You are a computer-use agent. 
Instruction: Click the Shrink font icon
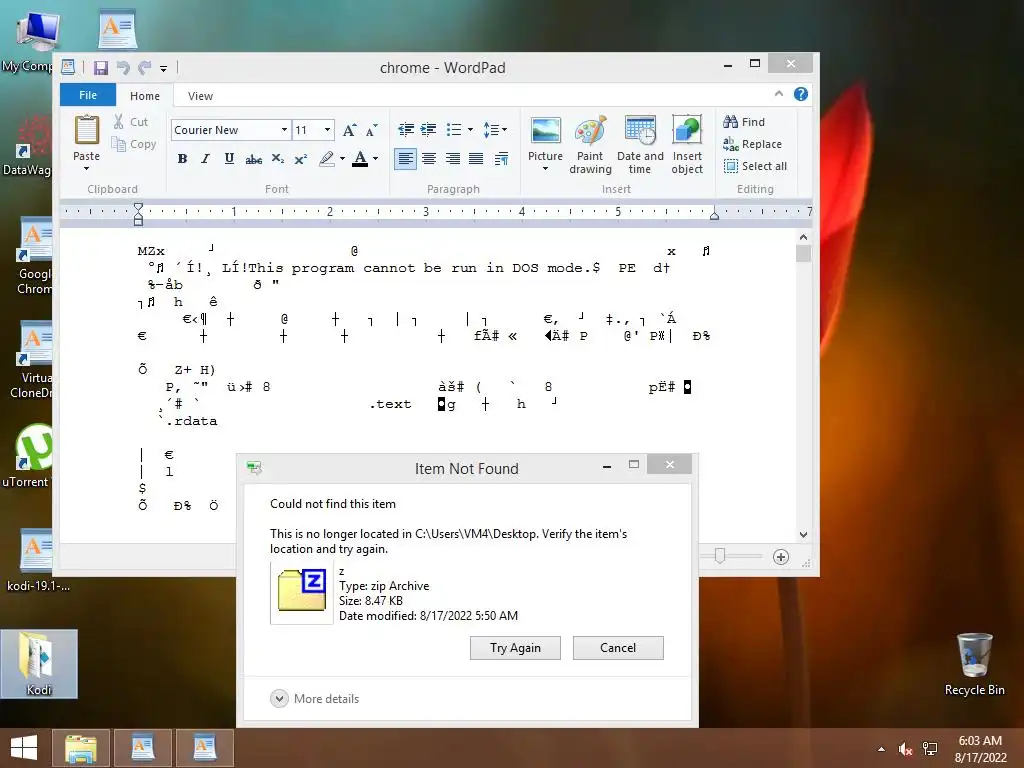click(372, 130)
